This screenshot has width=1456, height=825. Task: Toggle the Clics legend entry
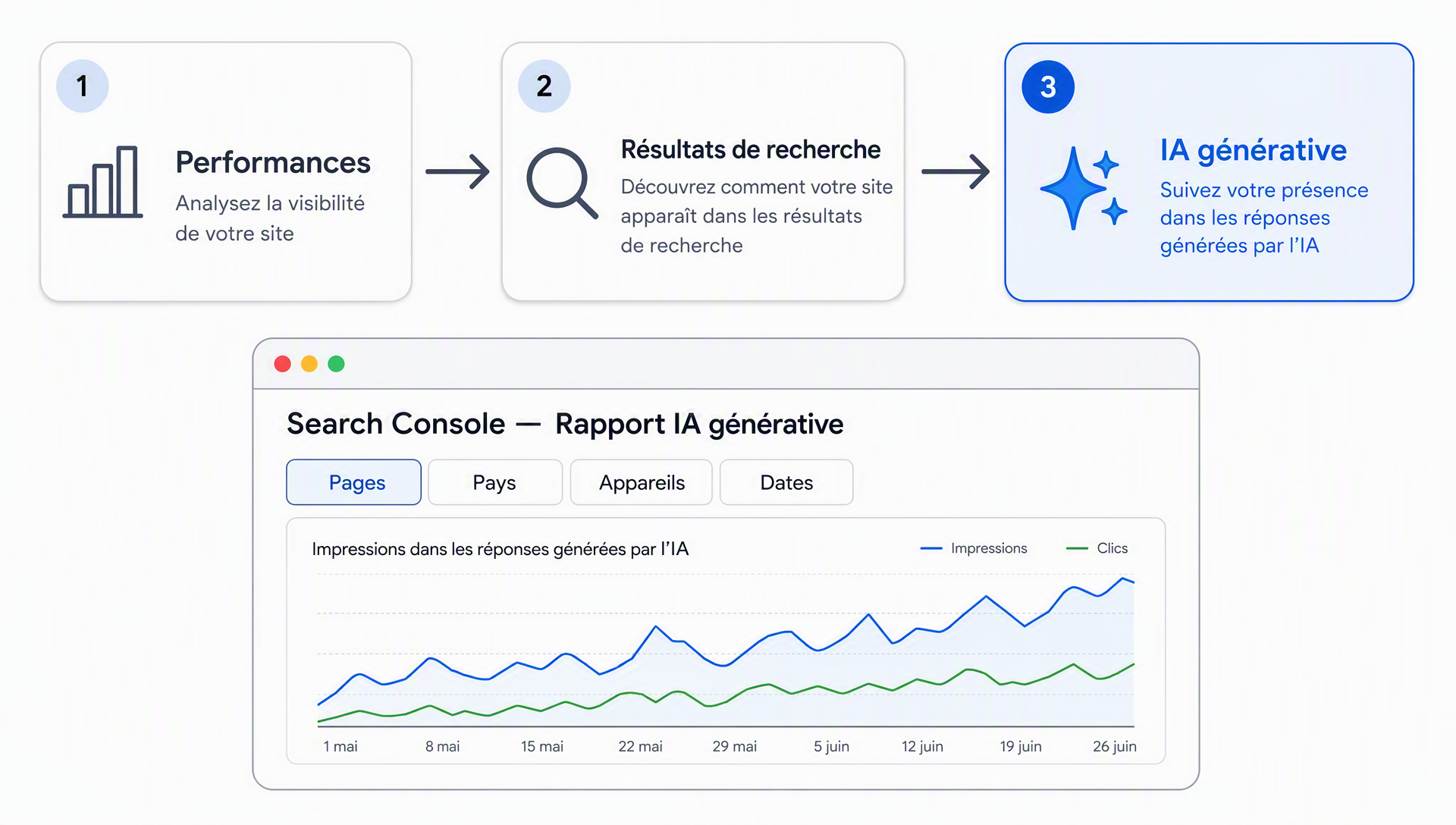1097,548
